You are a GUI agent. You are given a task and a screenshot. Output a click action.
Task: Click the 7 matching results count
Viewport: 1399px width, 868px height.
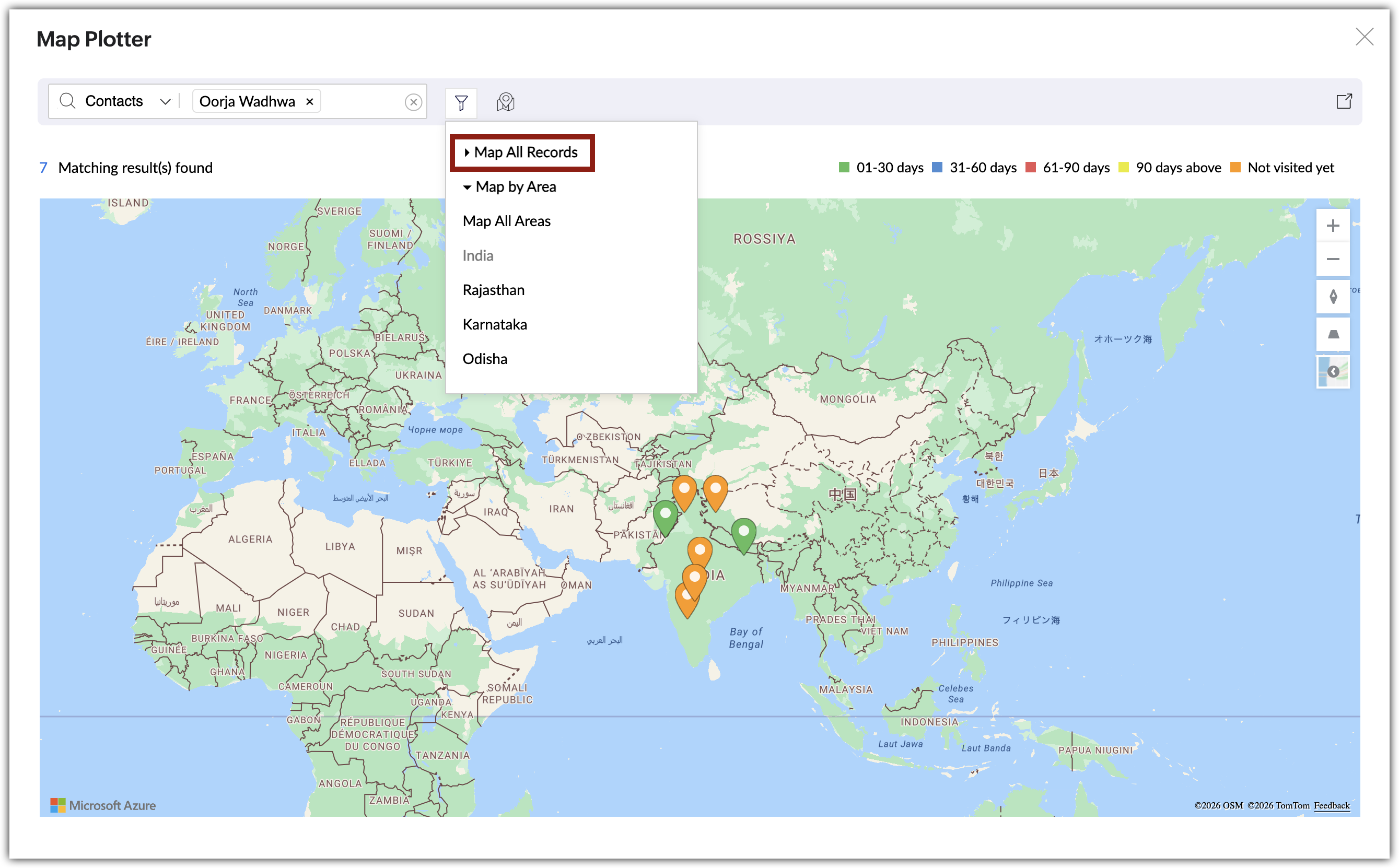[x=43, y=168]
